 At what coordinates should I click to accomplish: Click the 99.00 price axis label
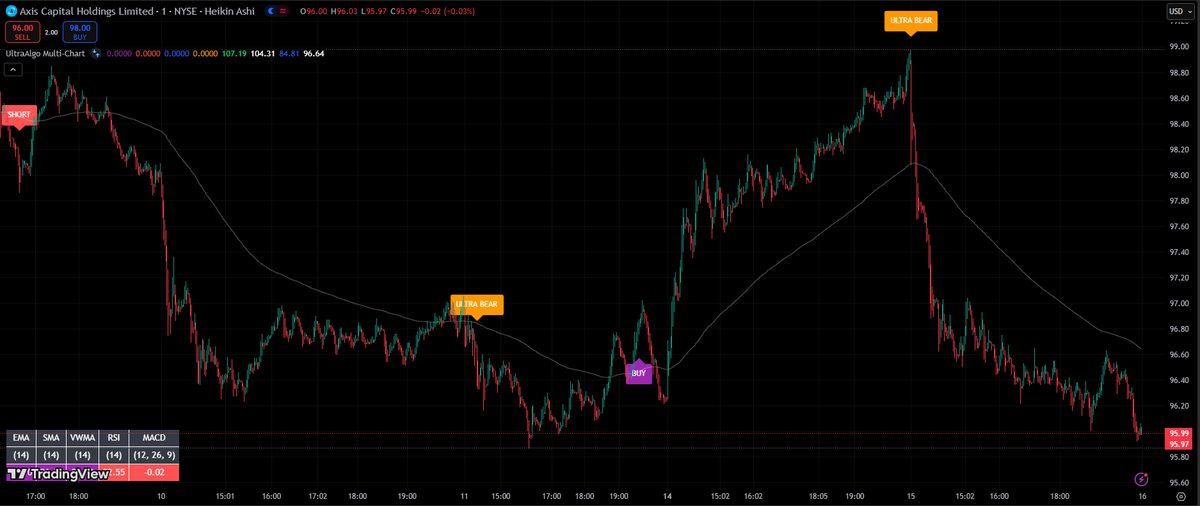[x=1178, y=47]
